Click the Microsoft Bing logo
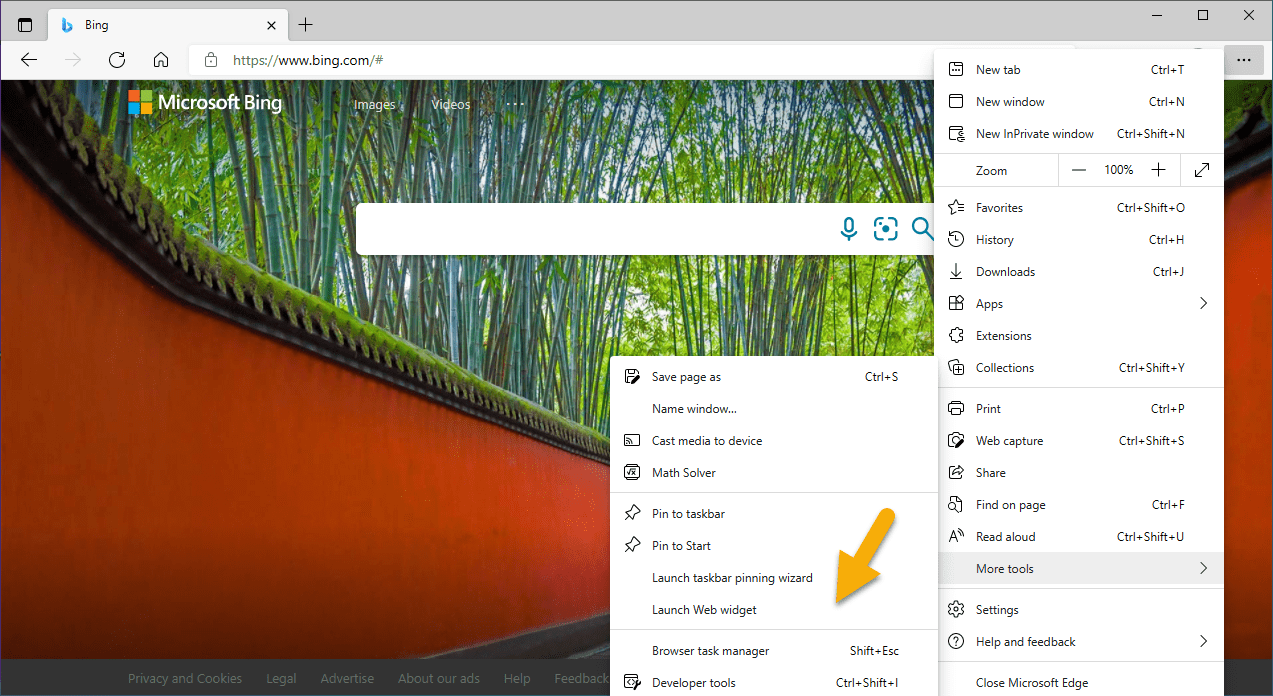Image resolution: width=1273 pixels, height=696 pixels. point(204,102)
